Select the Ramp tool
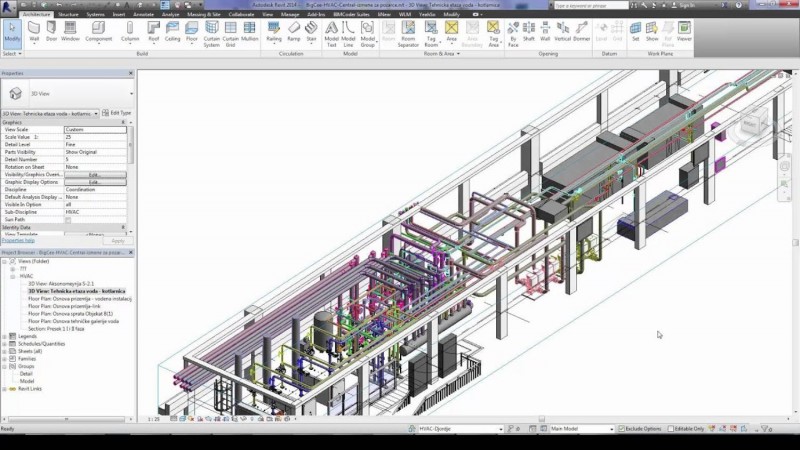This screenshot has height=450, width=800. point(294,32)
